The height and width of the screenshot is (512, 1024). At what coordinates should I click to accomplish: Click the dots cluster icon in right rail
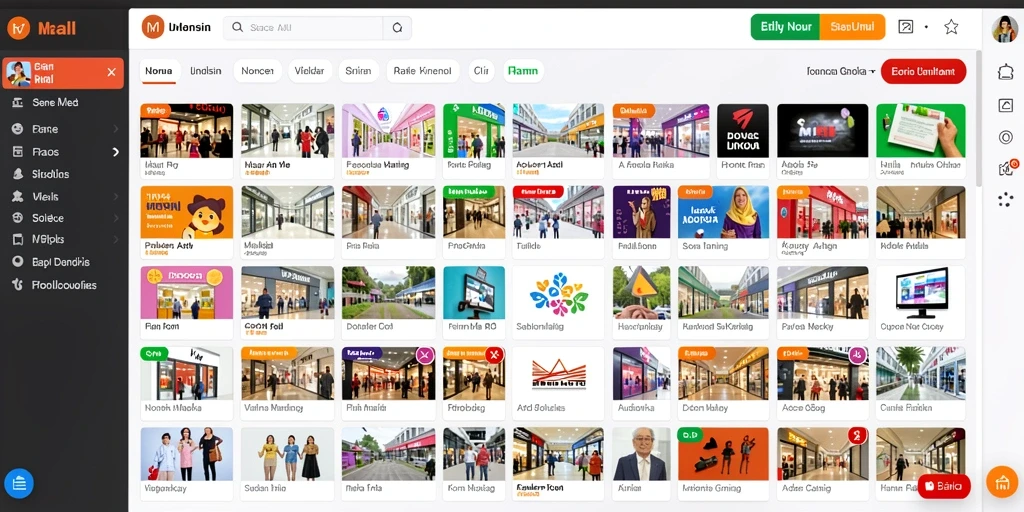tap(1005, 200)
